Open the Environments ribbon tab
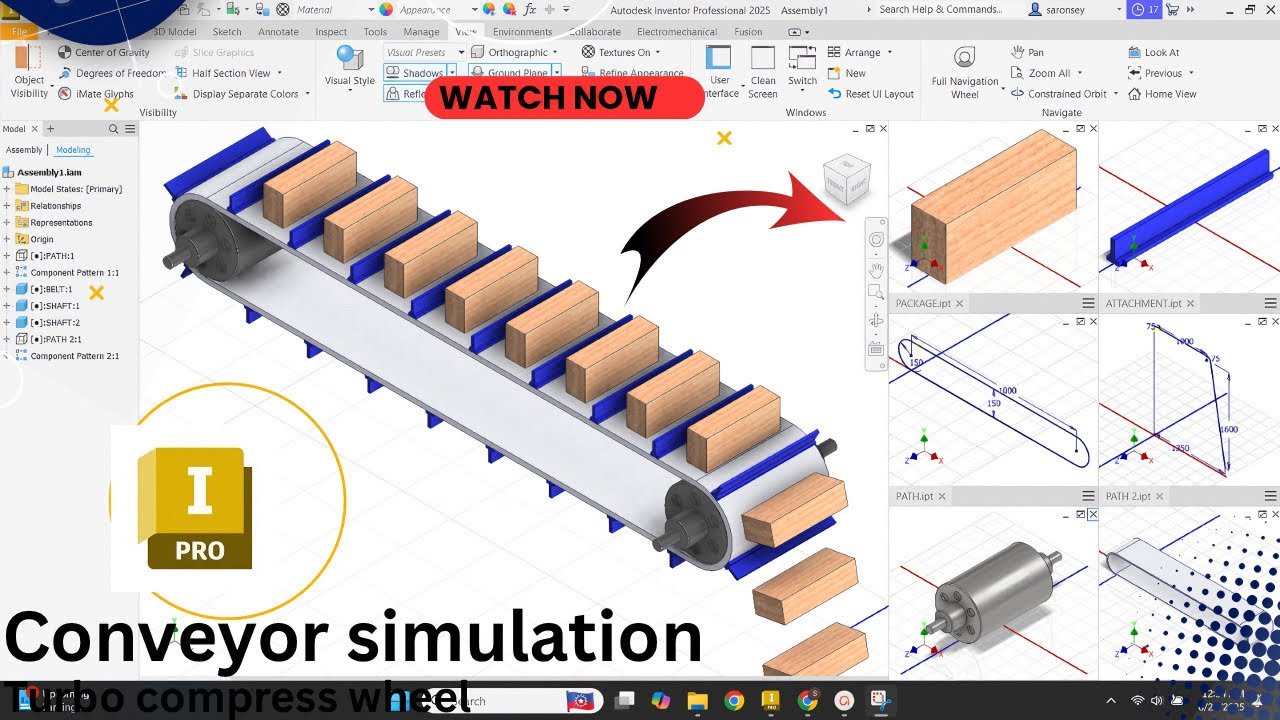Screen dimensions: 1280x720 (x=522, y=32)
